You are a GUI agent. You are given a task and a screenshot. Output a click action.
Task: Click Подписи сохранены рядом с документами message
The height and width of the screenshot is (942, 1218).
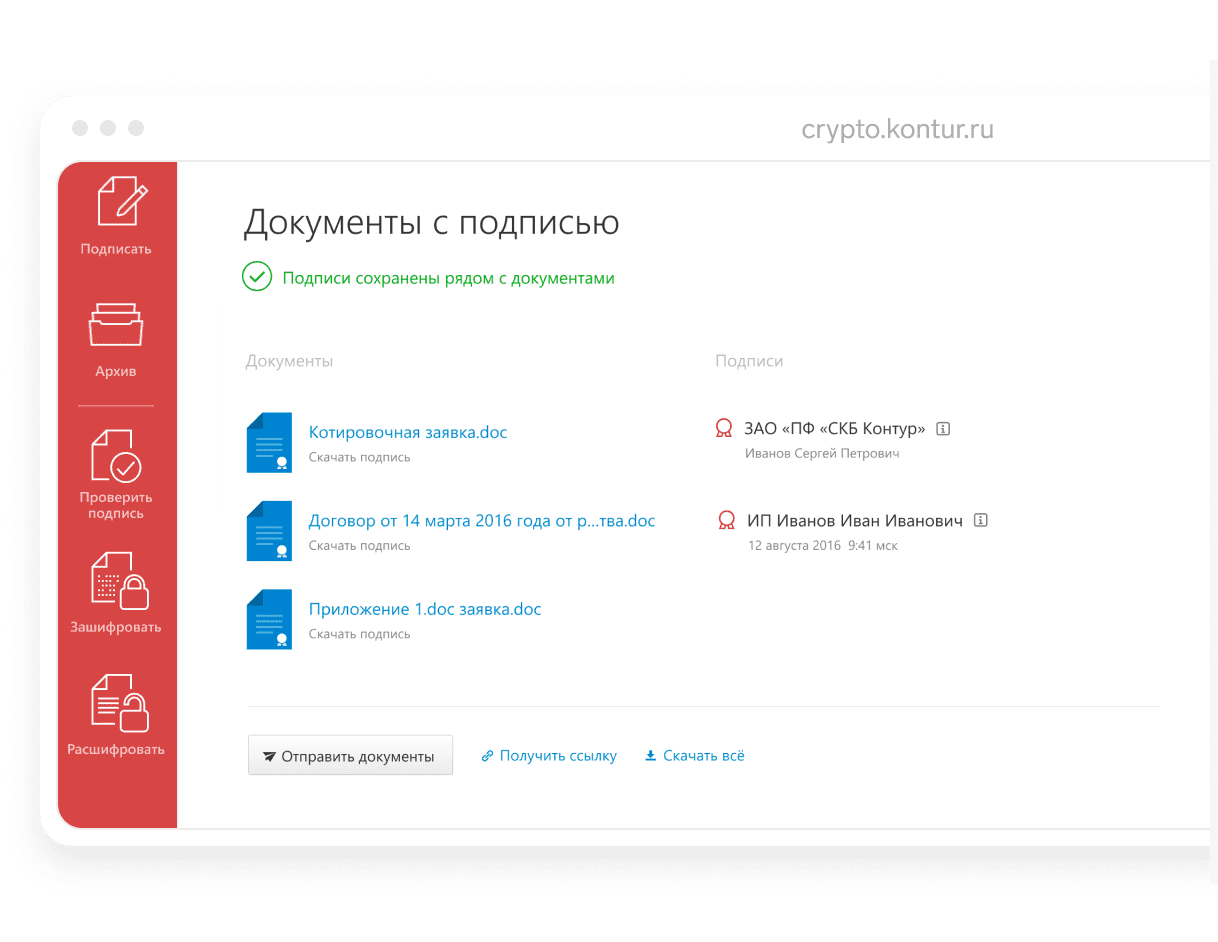[x=448, y=278]
